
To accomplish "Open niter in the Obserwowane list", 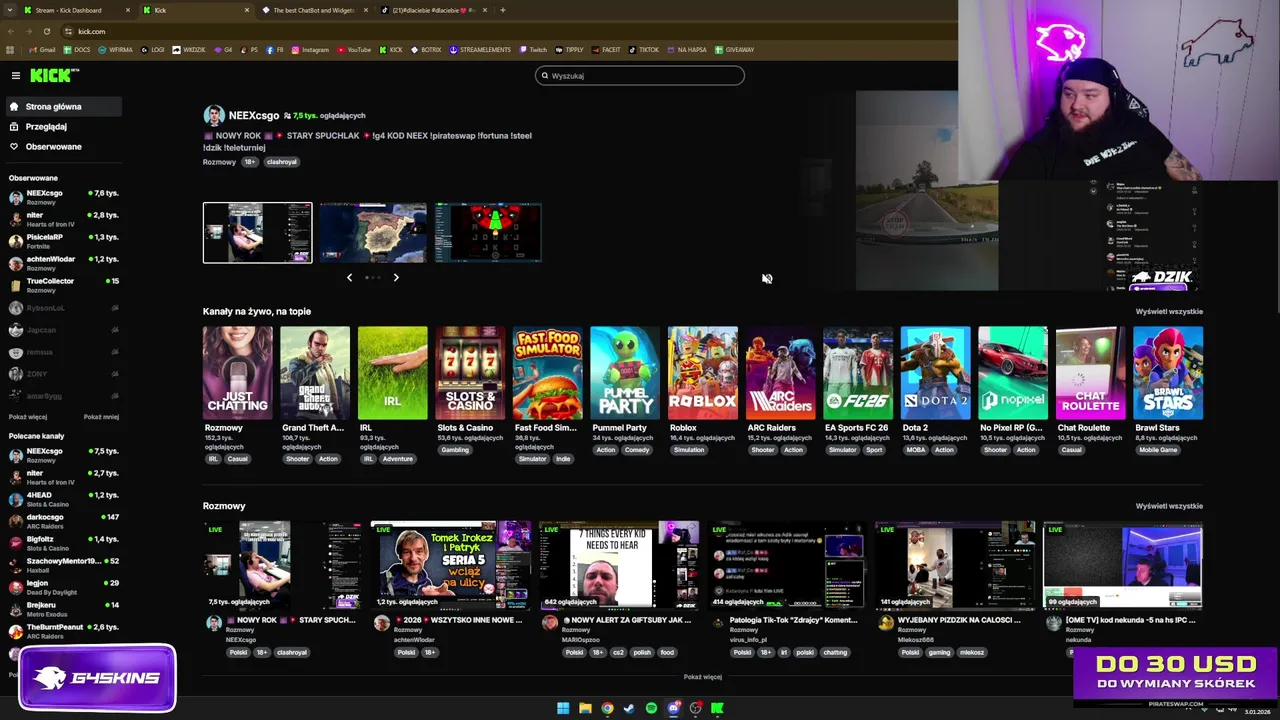I will (x=63, y=219).
